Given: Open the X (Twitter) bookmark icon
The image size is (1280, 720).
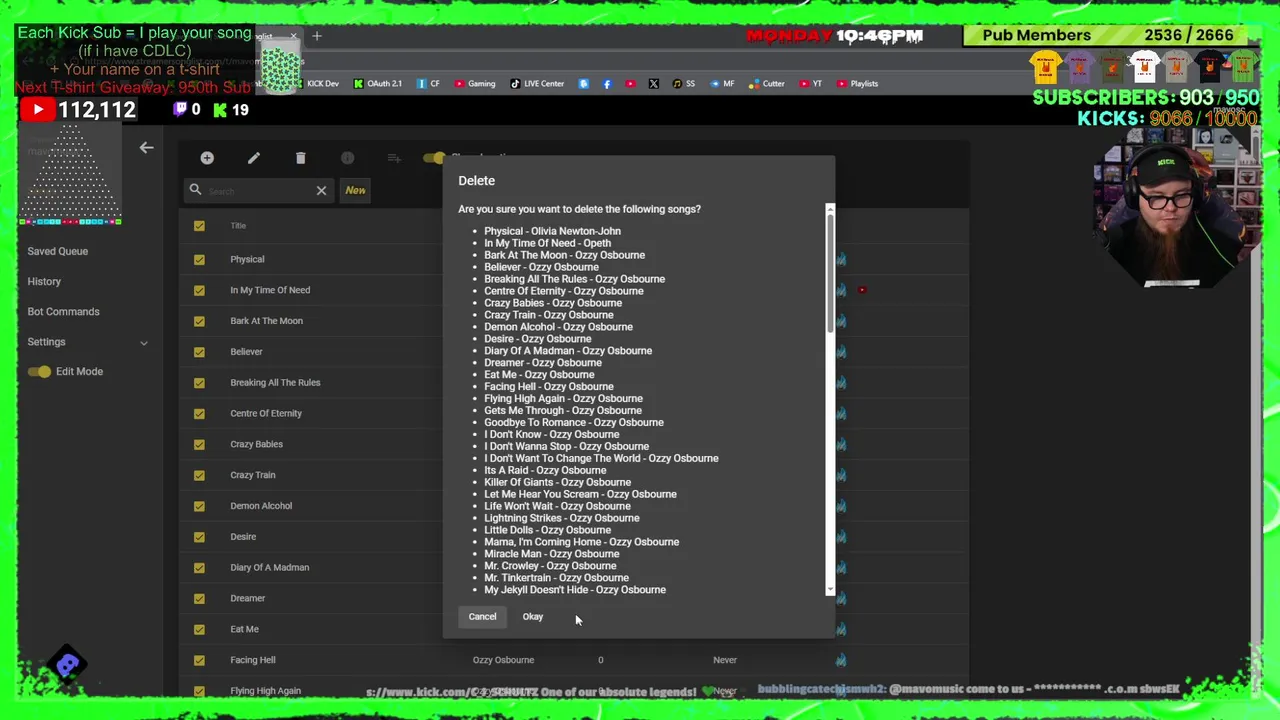Looking at the screenshot, I should pos(654,84).
